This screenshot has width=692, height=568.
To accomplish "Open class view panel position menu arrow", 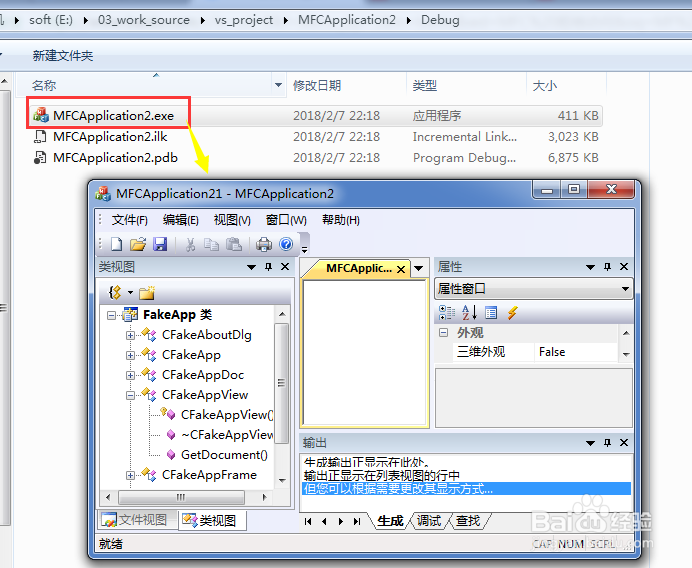I will point(252,267).
